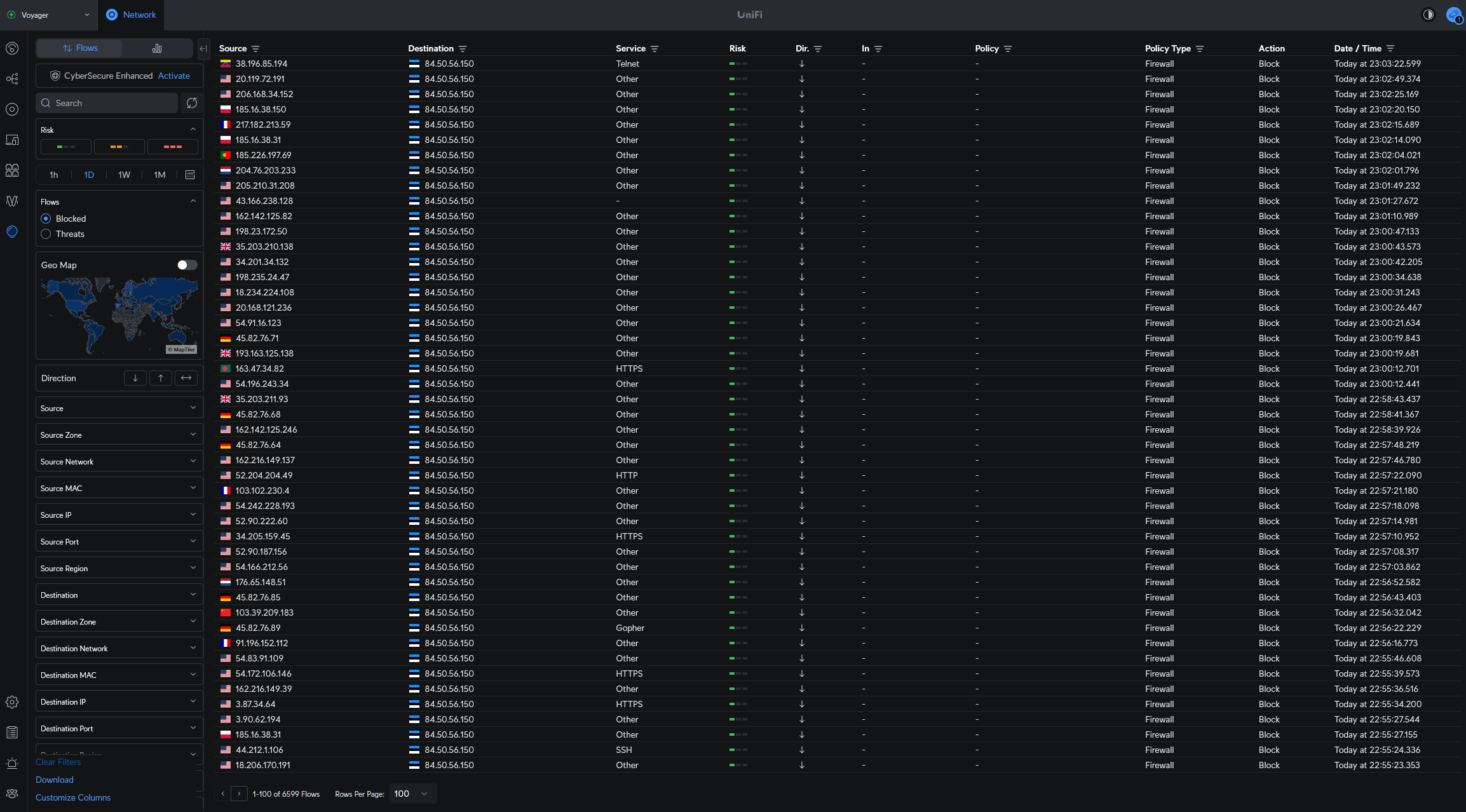
Task: Open Settings gear in left sidebar
Action: click(12, 702)
